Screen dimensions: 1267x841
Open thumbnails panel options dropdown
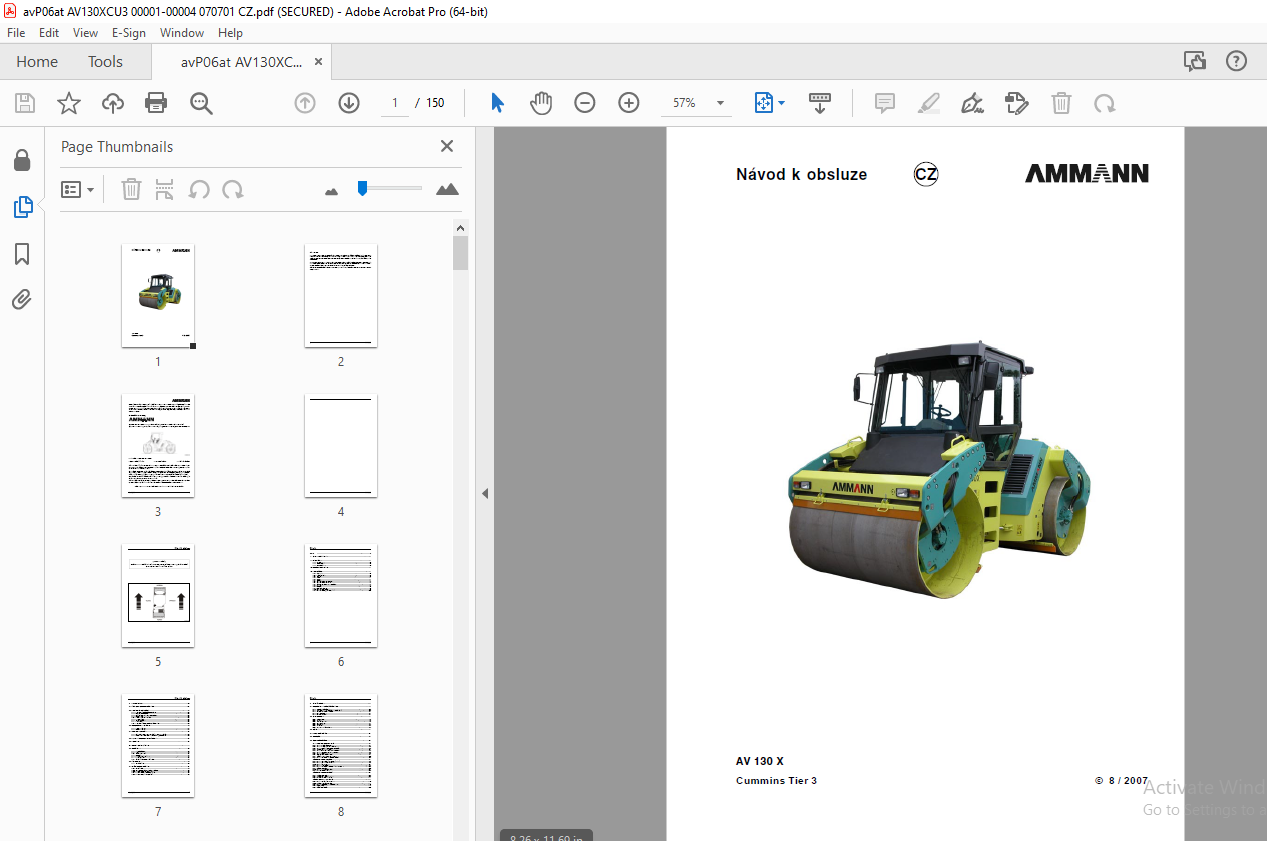point(77,189)
